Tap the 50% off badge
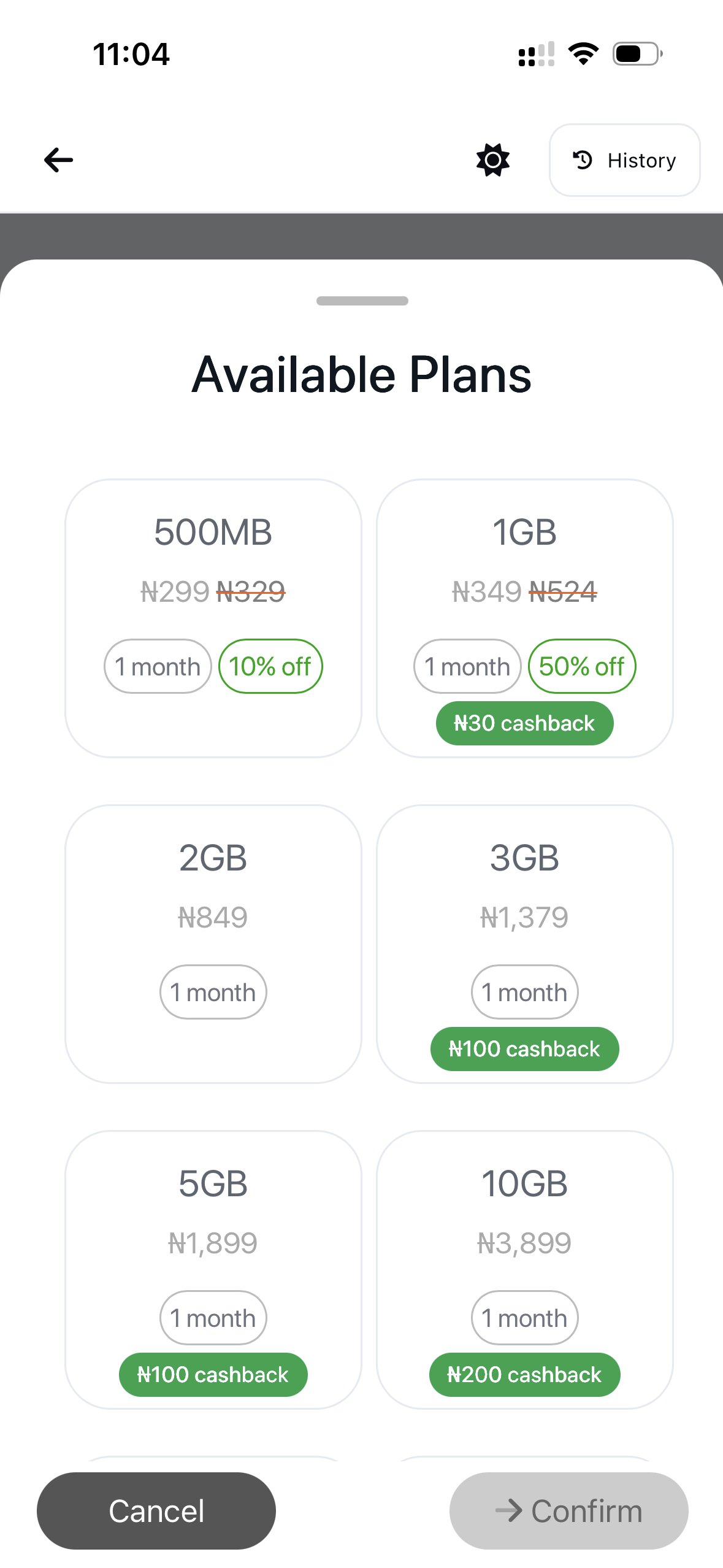 581,666
